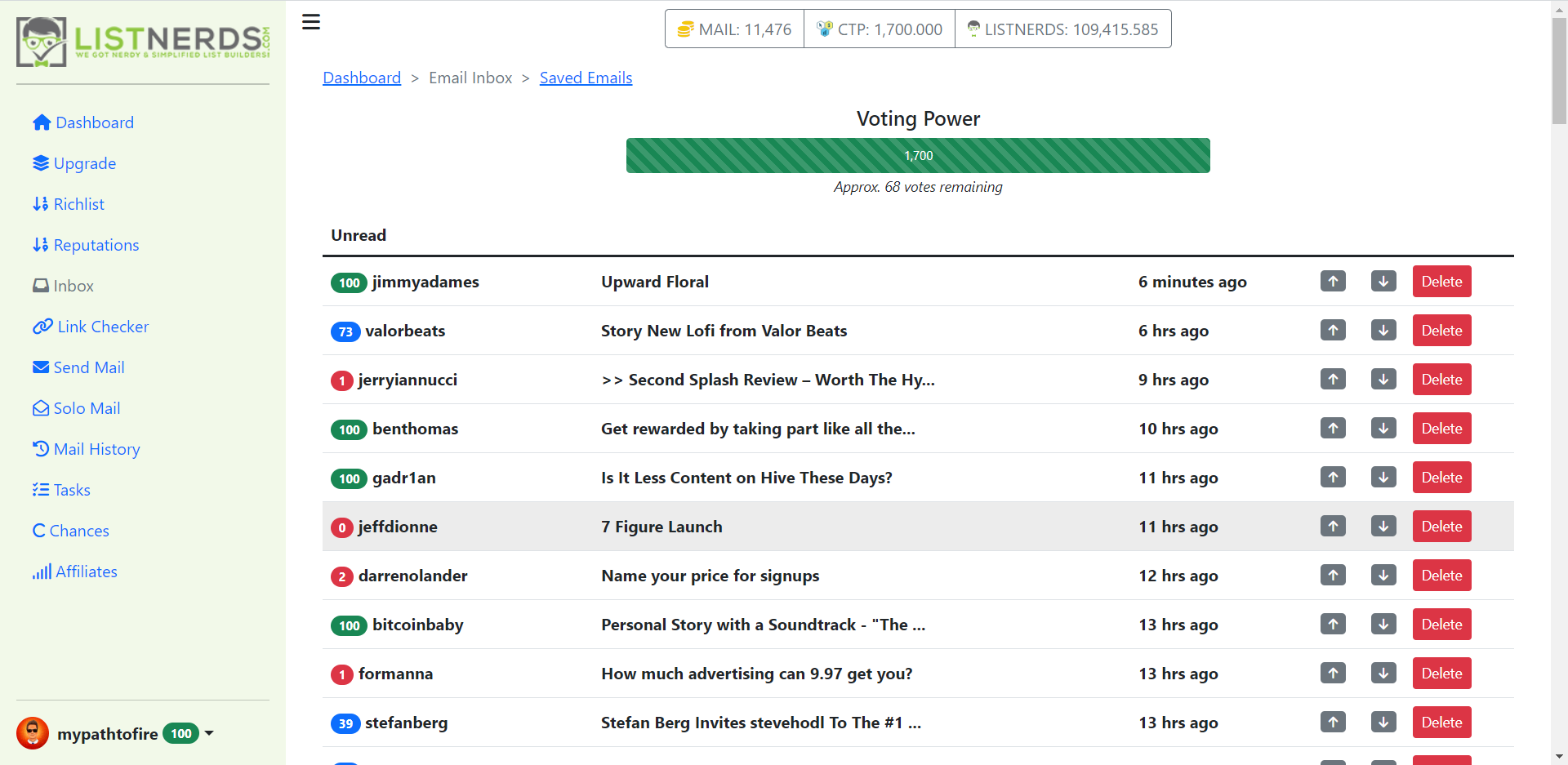
Task: Click sender name bitcoinbaby
Action: point(418,625)
